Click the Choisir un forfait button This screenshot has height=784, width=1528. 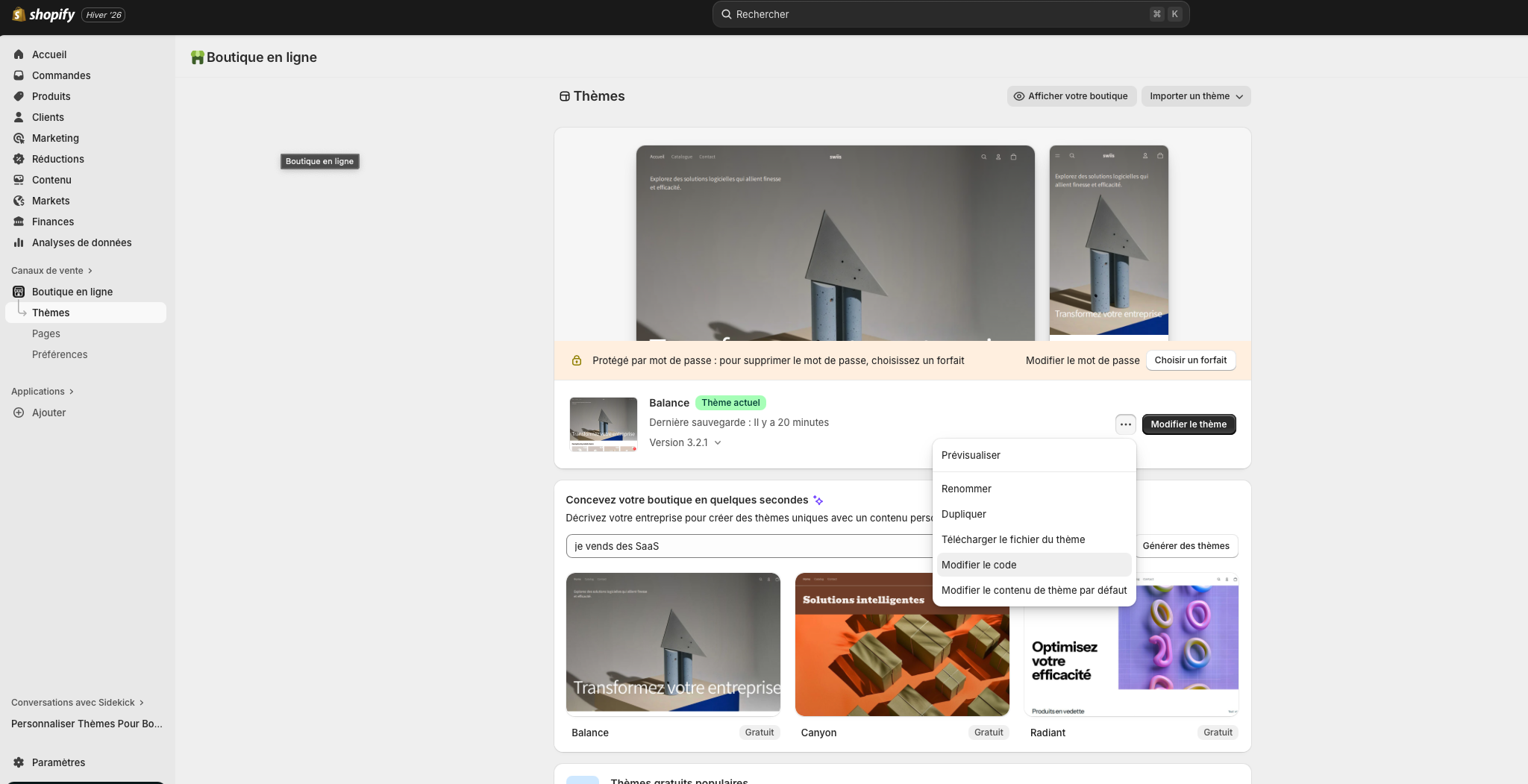click(1190, 360)
